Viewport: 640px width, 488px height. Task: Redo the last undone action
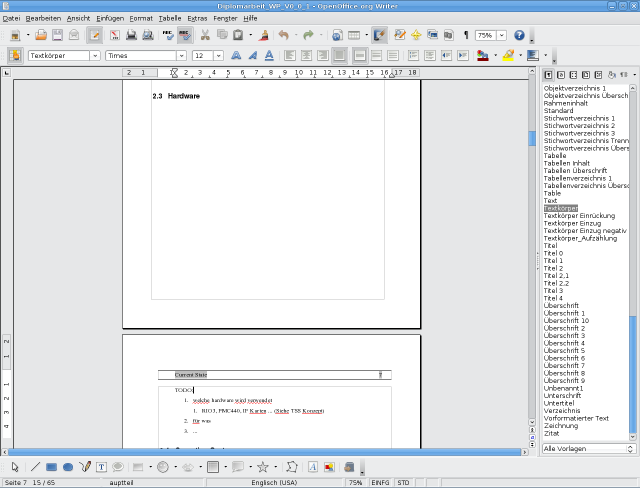308,35
